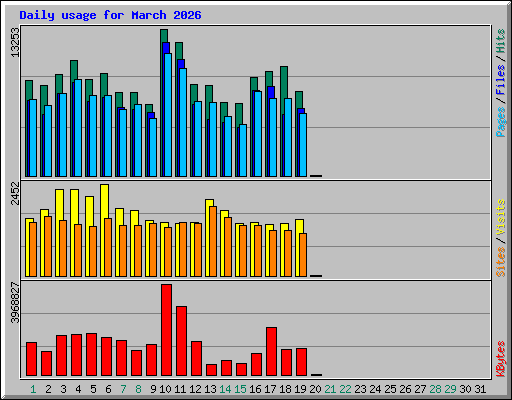This screenshot has height=400, width=512.
Task: Click the Files legend label
Action: click(500, 80)
